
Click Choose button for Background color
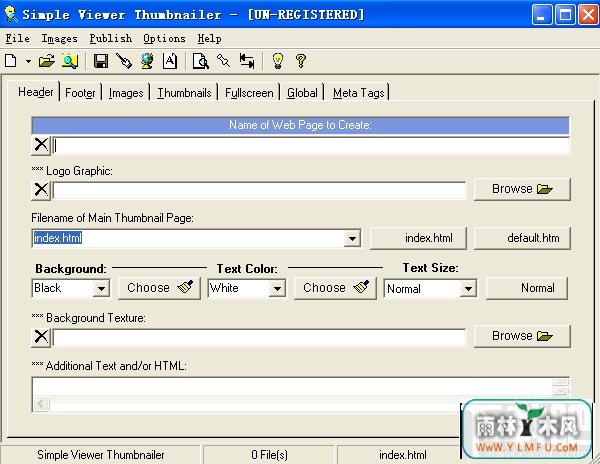[159, 288]
